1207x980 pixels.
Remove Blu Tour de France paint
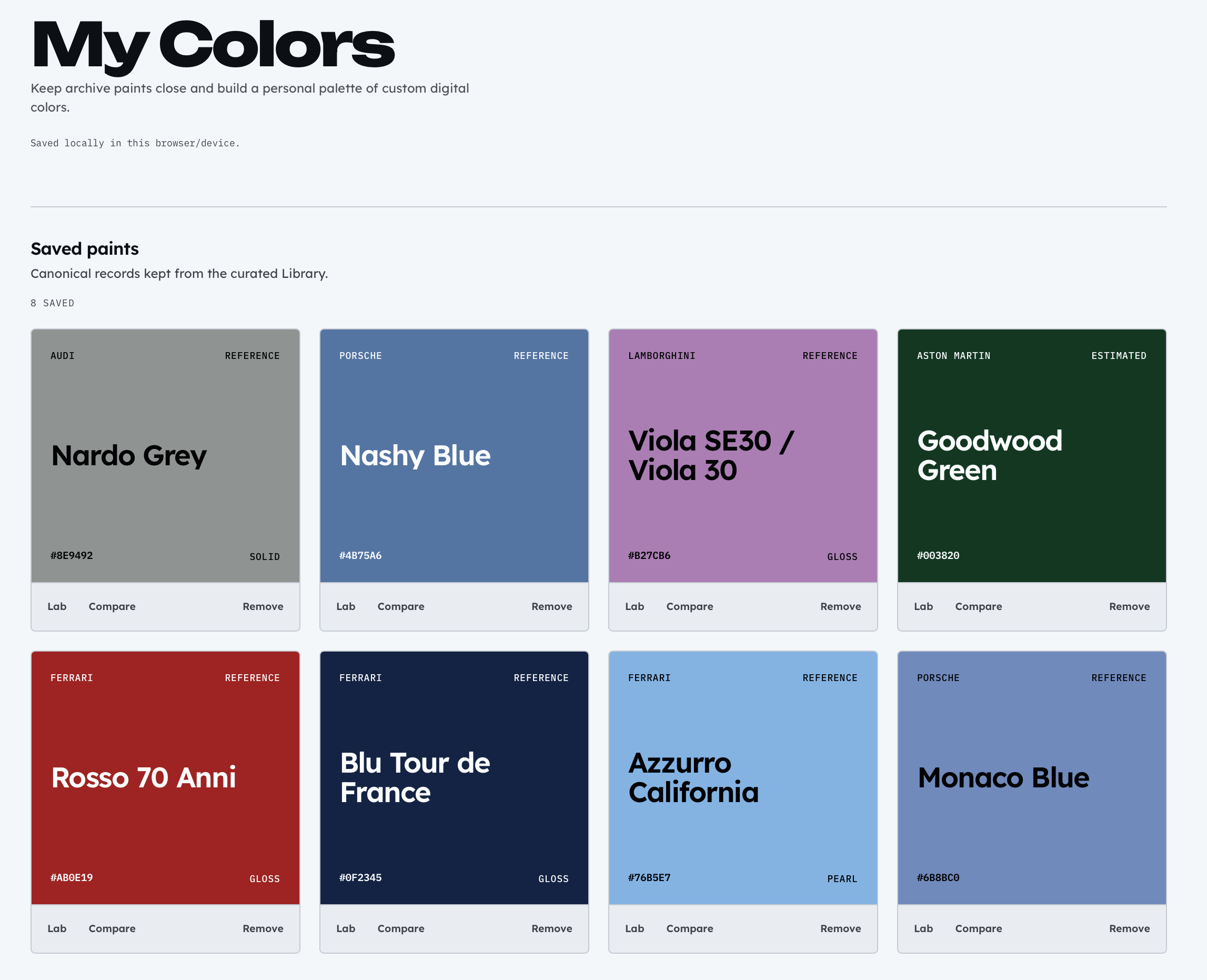(x=552, y=928)
